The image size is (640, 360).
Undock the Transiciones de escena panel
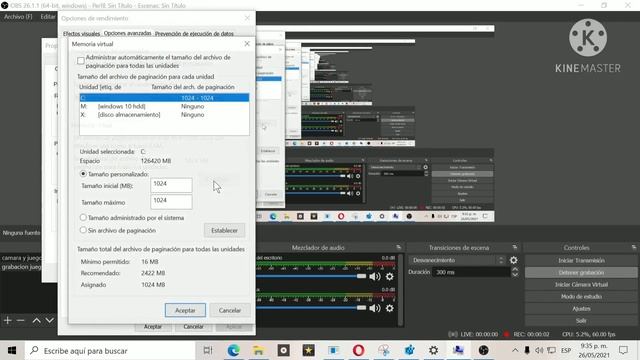[515, 247]
